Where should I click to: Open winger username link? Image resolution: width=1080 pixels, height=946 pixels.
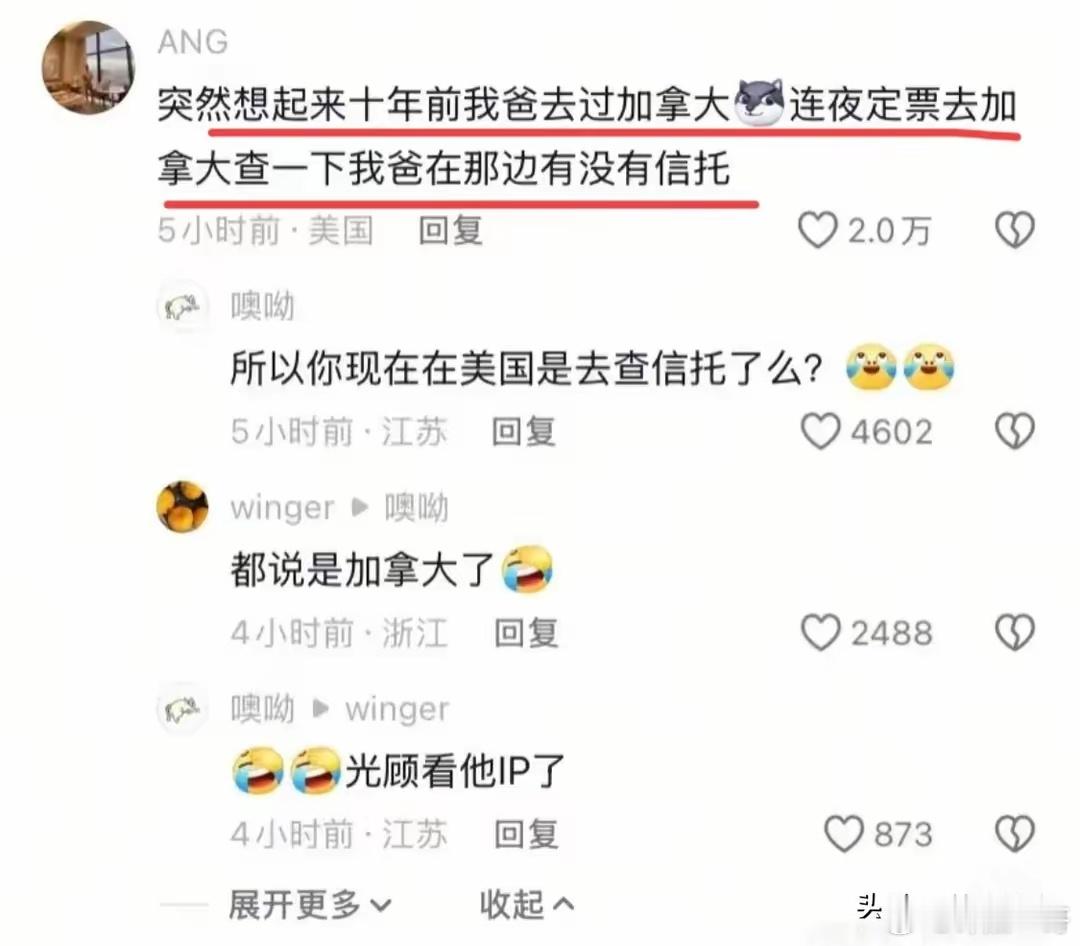point(282,508)
